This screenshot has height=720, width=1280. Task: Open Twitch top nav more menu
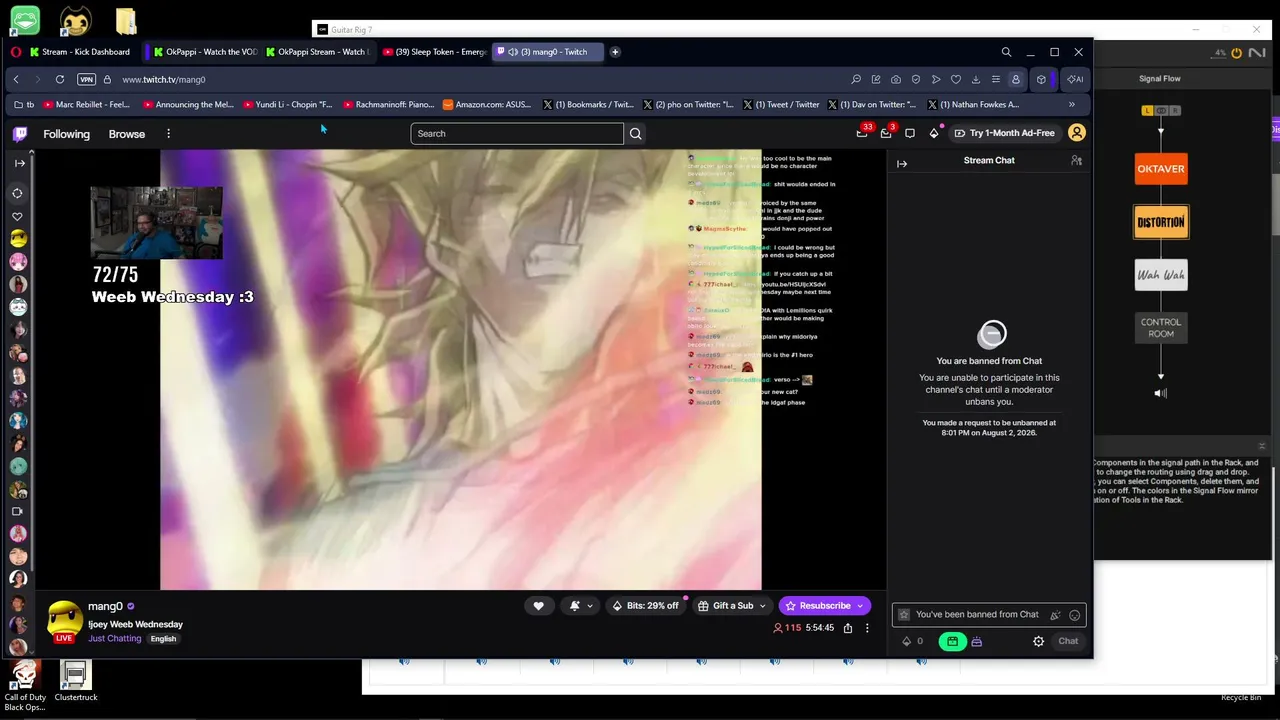point(168,133)
